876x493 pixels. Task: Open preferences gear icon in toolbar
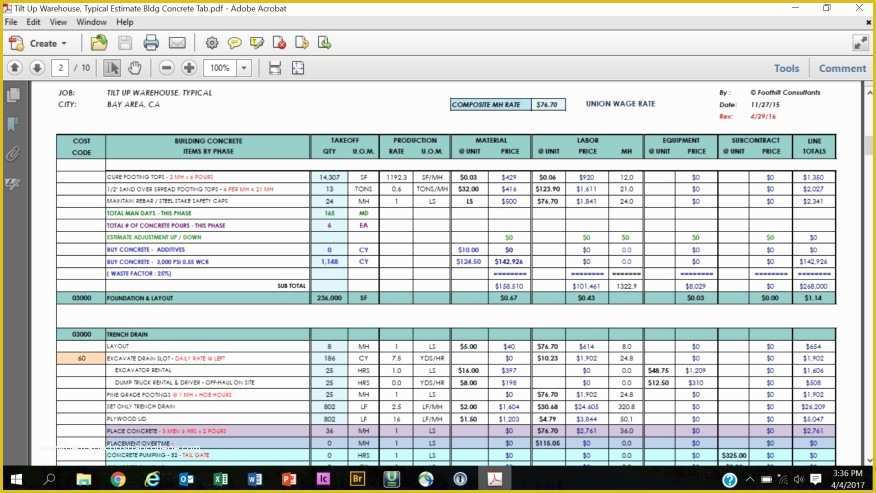tap(212, 43)
